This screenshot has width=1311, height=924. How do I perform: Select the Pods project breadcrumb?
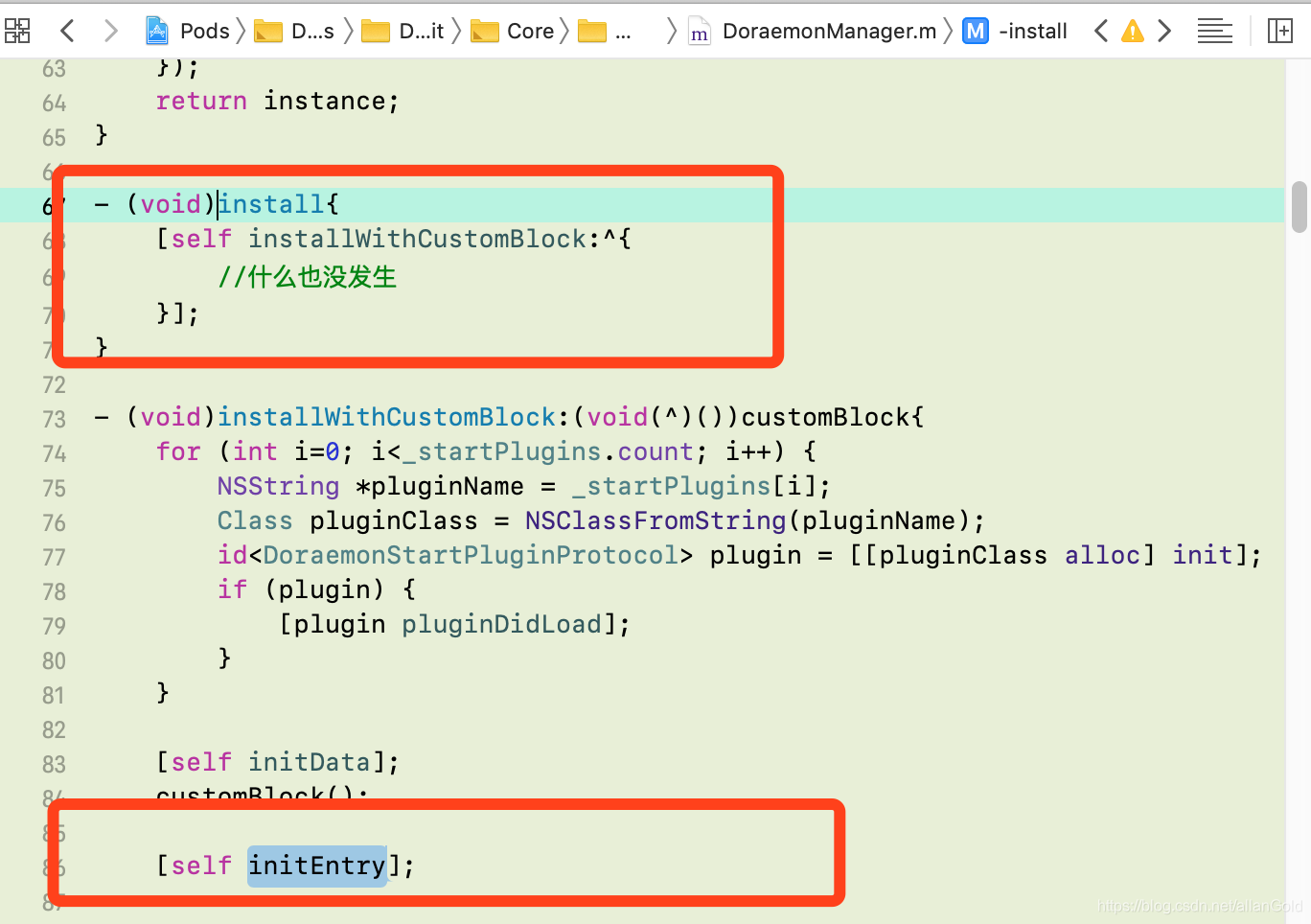pyautogui.click(x=189, y=31)
